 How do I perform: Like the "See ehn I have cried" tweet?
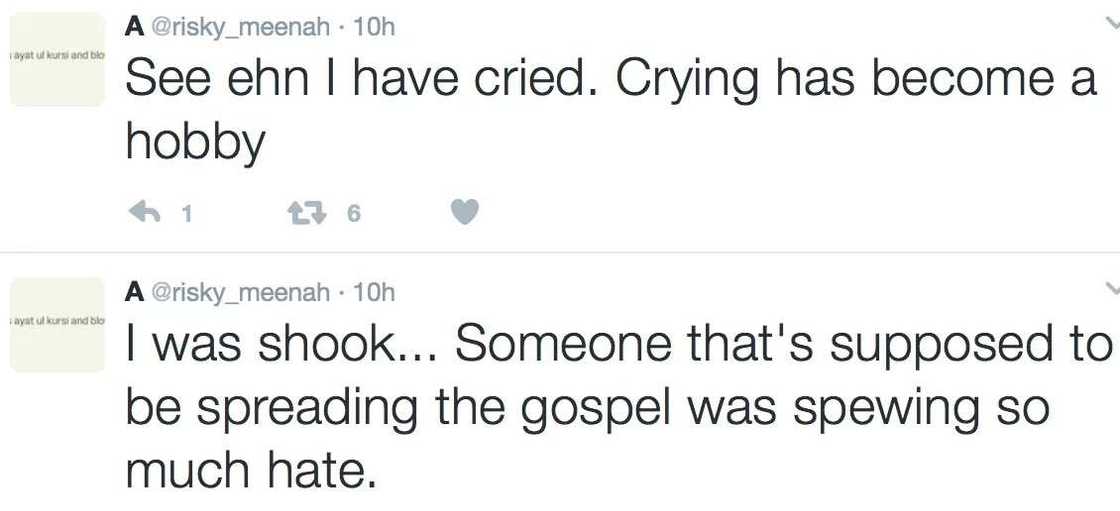click(465, 212)
